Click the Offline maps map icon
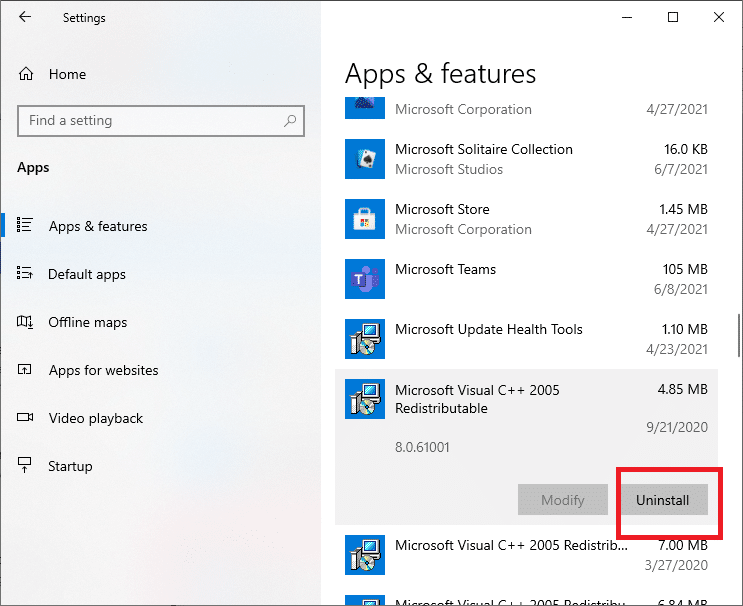The height and width of the screenshot is (606, 743). pyautogui.click(x=25, y=322)
